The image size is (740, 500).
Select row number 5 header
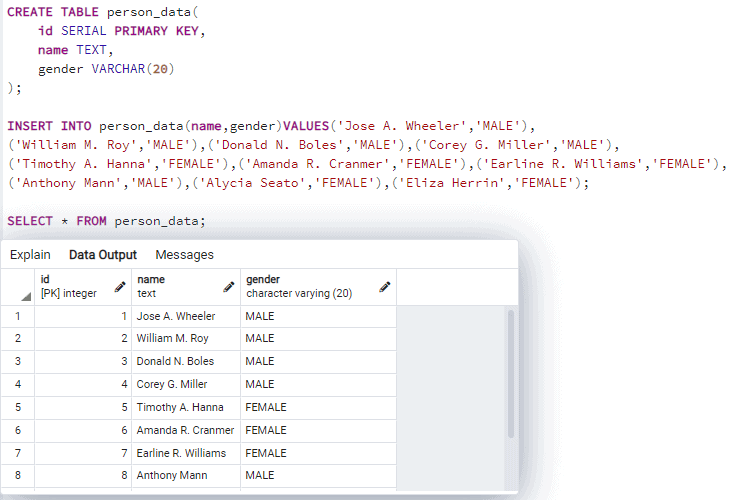(17, 407)
